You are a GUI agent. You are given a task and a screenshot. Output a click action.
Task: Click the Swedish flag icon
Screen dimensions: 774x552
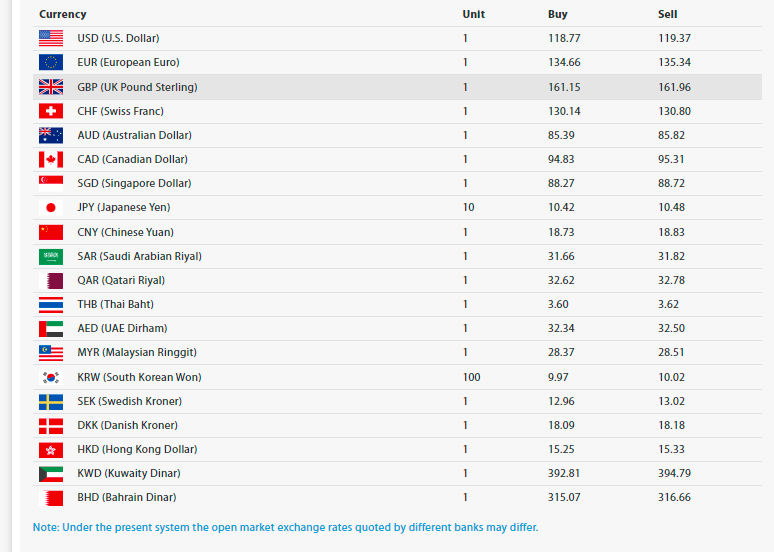point(51,401)
